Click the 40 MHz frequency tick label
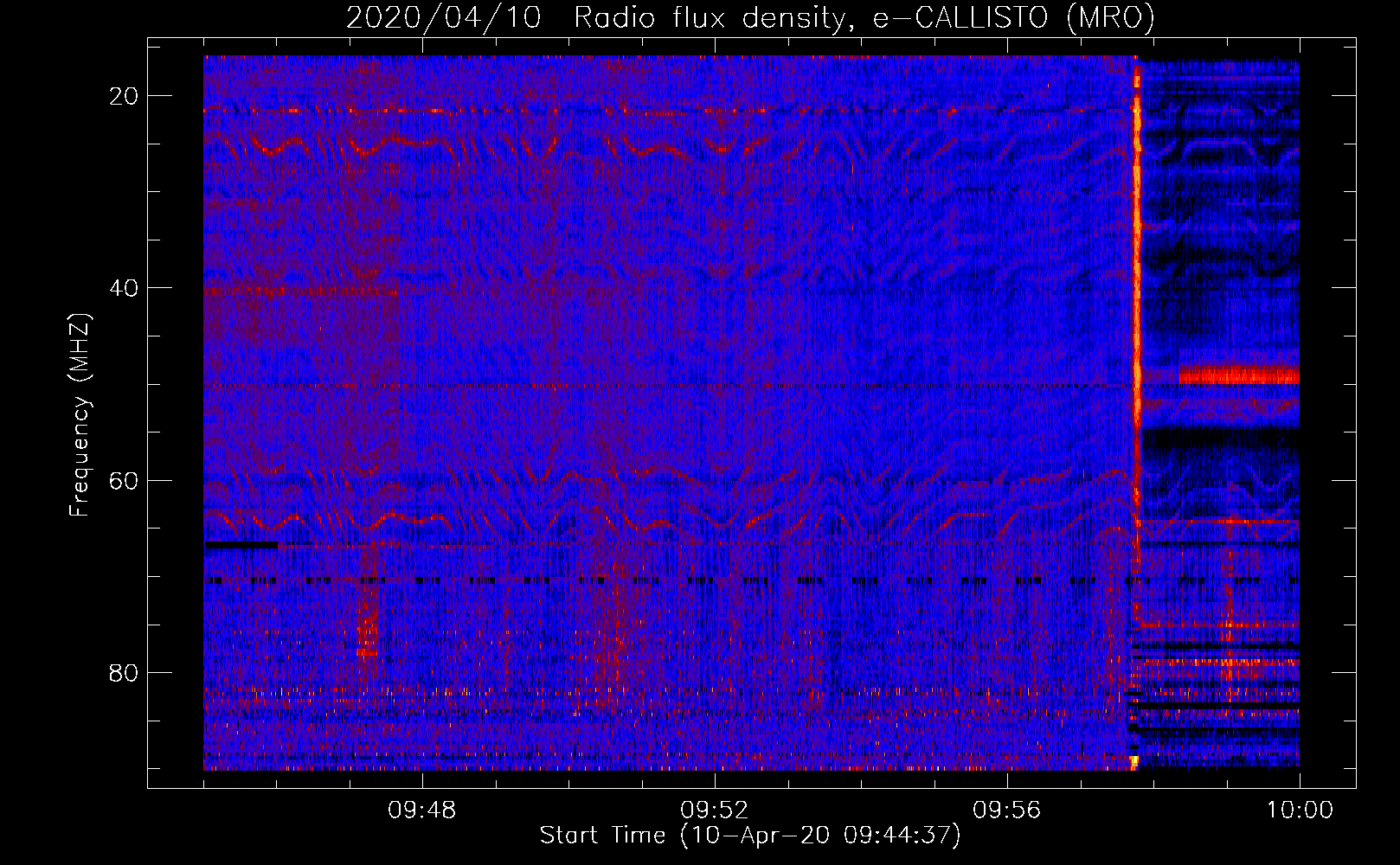Screen dimensions: 1400x865 tap(125, 288)
